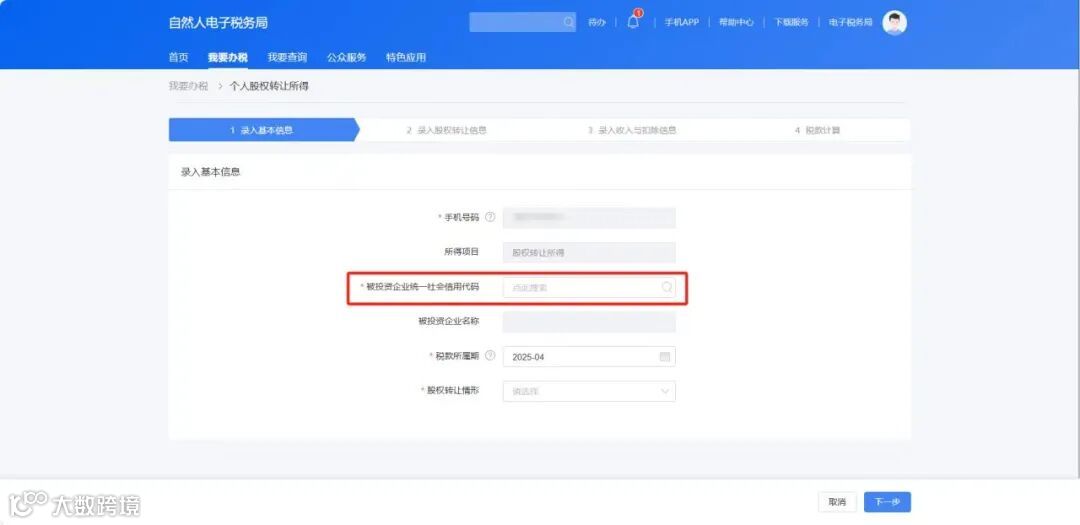Open 手机APP link
The image size is (1080, 525).
pos(681,23)
